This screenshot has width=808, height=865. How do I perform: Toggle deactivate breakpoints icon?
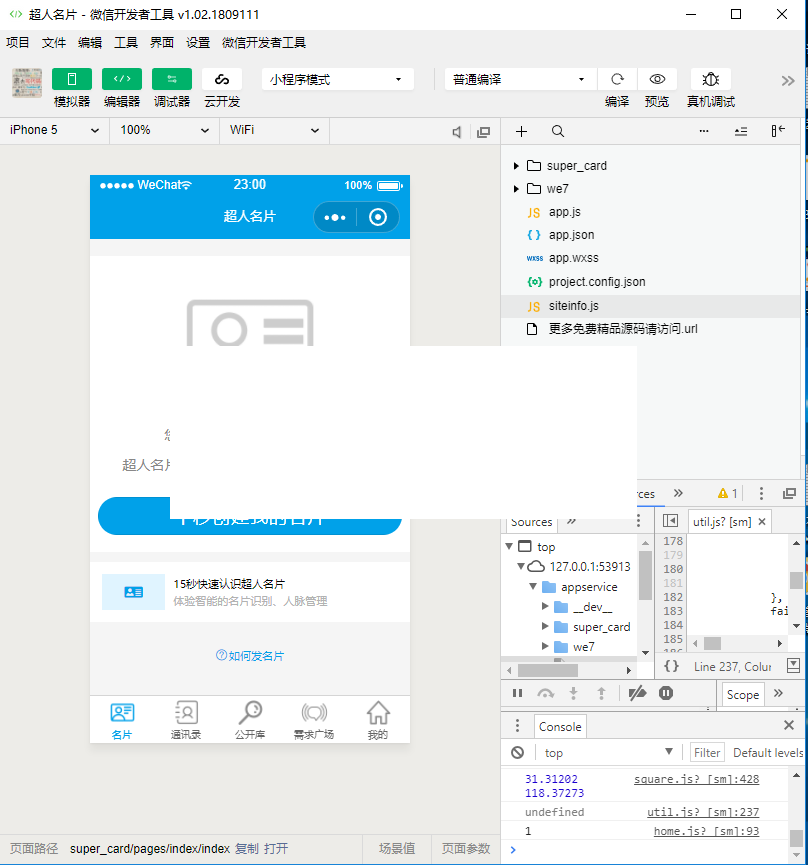click(x=637, y=693)
